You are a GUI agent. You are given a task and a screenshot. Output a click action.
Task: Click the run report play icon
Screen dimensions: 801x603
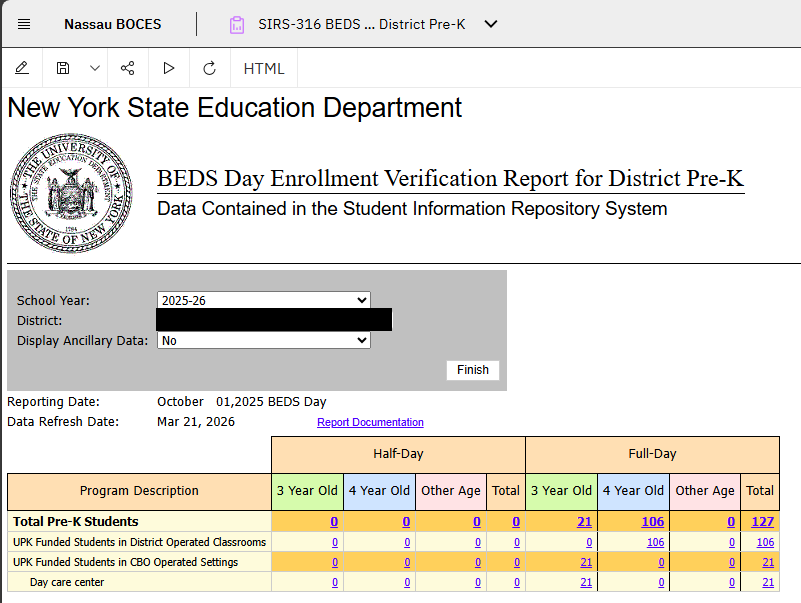click(169, 68)
